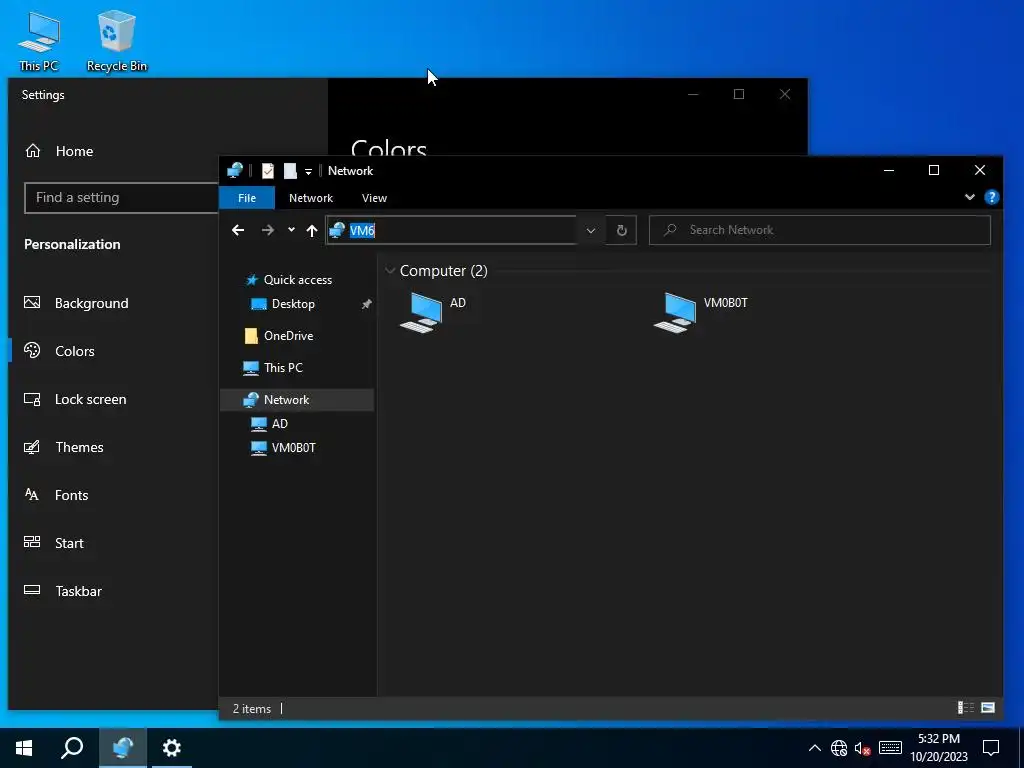
Task: Click the address bar showing VM6
Action: click(x=451, y=230)
